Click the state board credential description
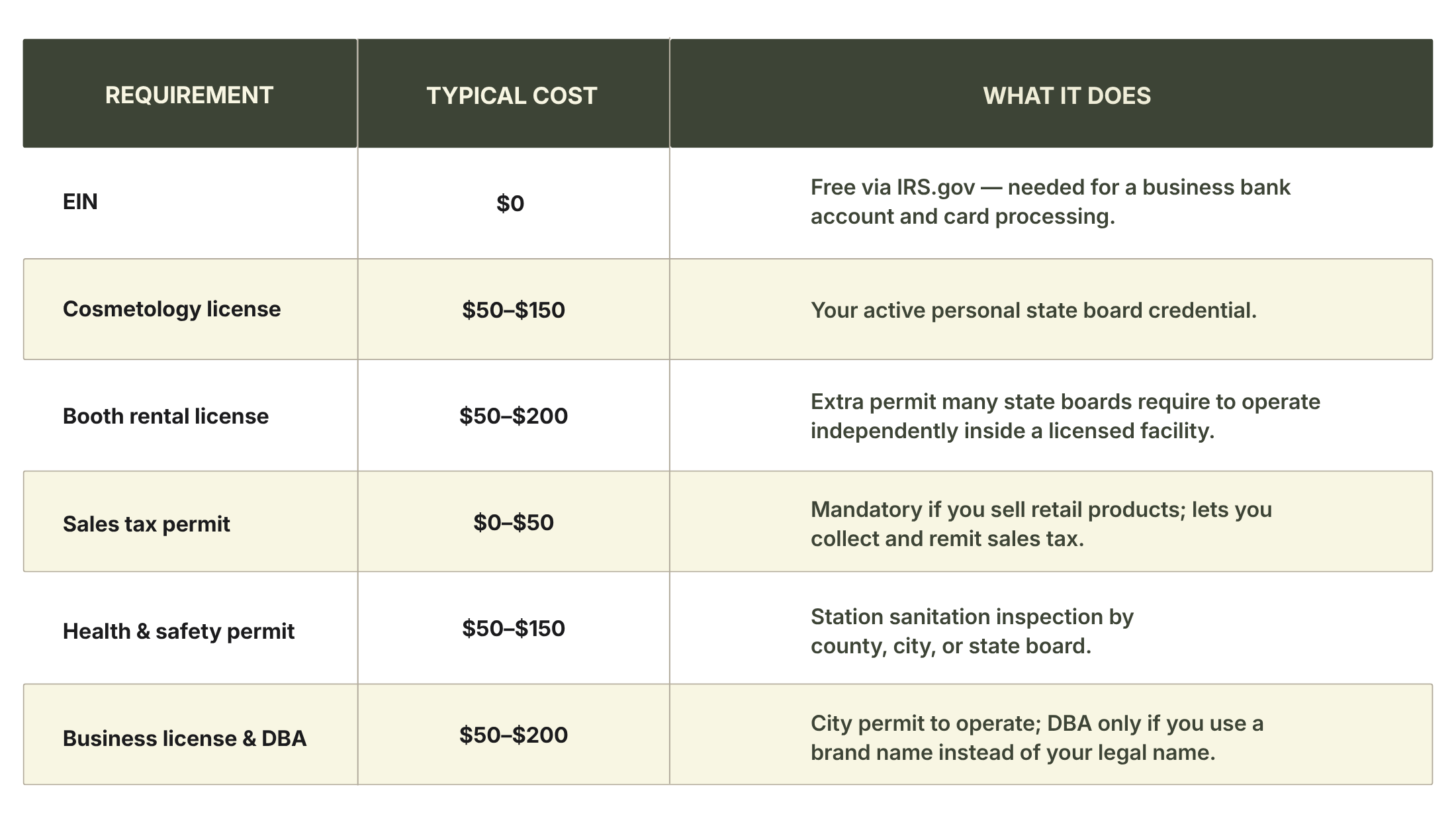Image resolution: width=1456 pixels, height=834 pixels. click(x=1033, y=310)
